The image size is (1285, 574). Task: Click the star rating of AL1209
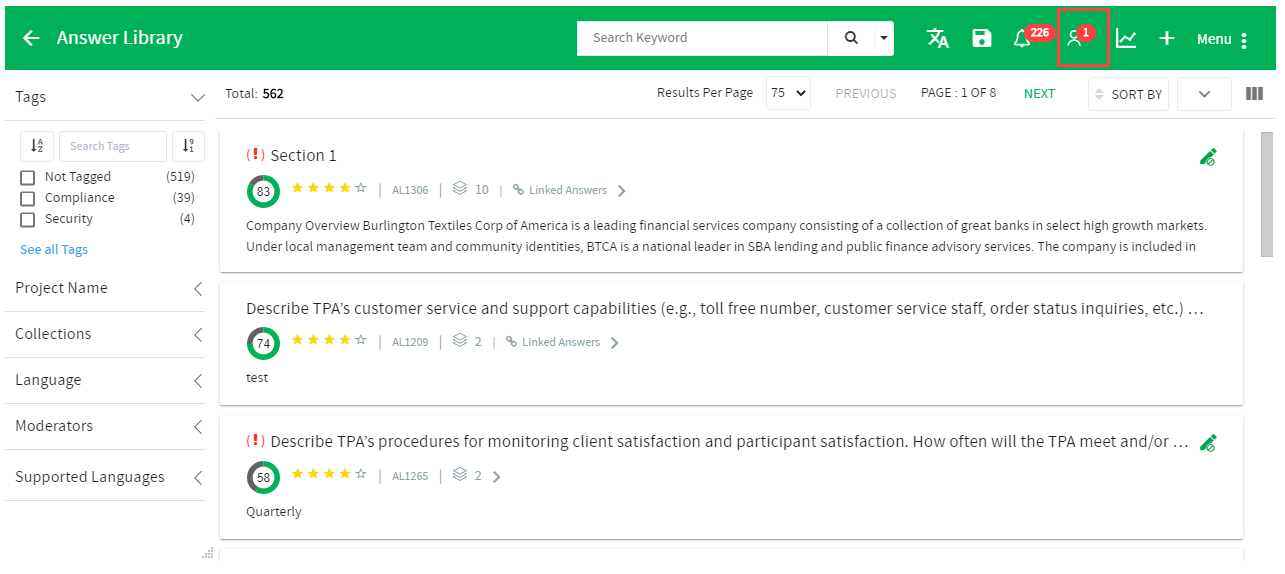(329, 340)
